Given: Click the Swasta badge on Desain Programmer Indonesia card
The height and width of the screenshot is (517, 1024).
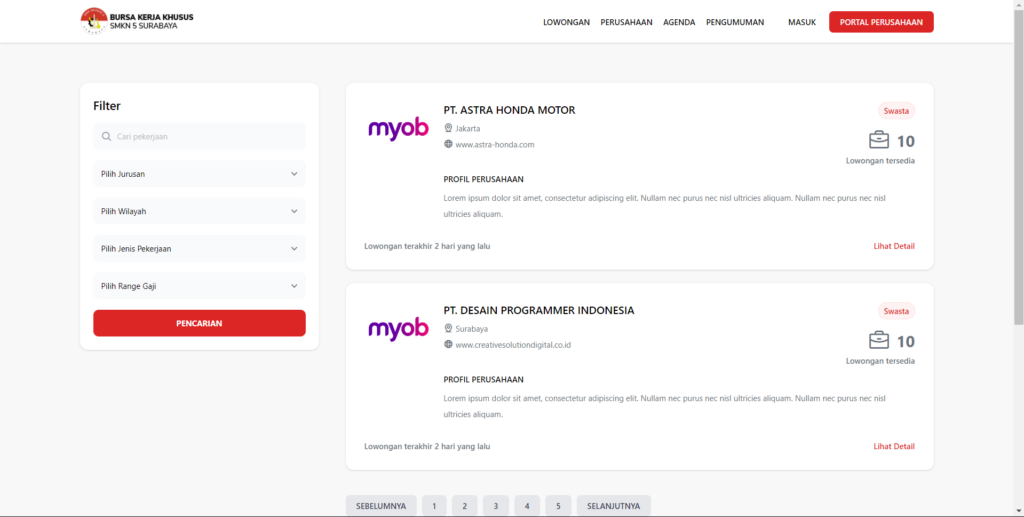Looking at the screenshot, I should (x=896, y=311).
